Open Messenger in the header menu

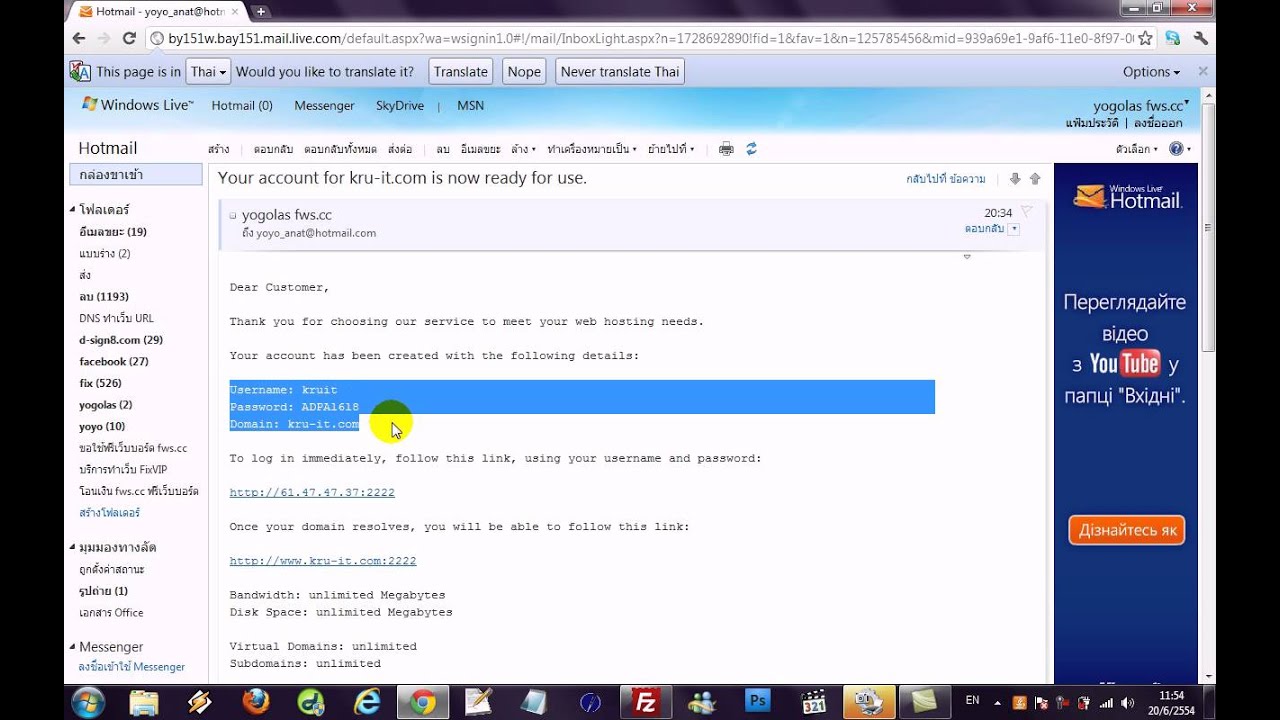pyautogui.click(x=324, y=105)
